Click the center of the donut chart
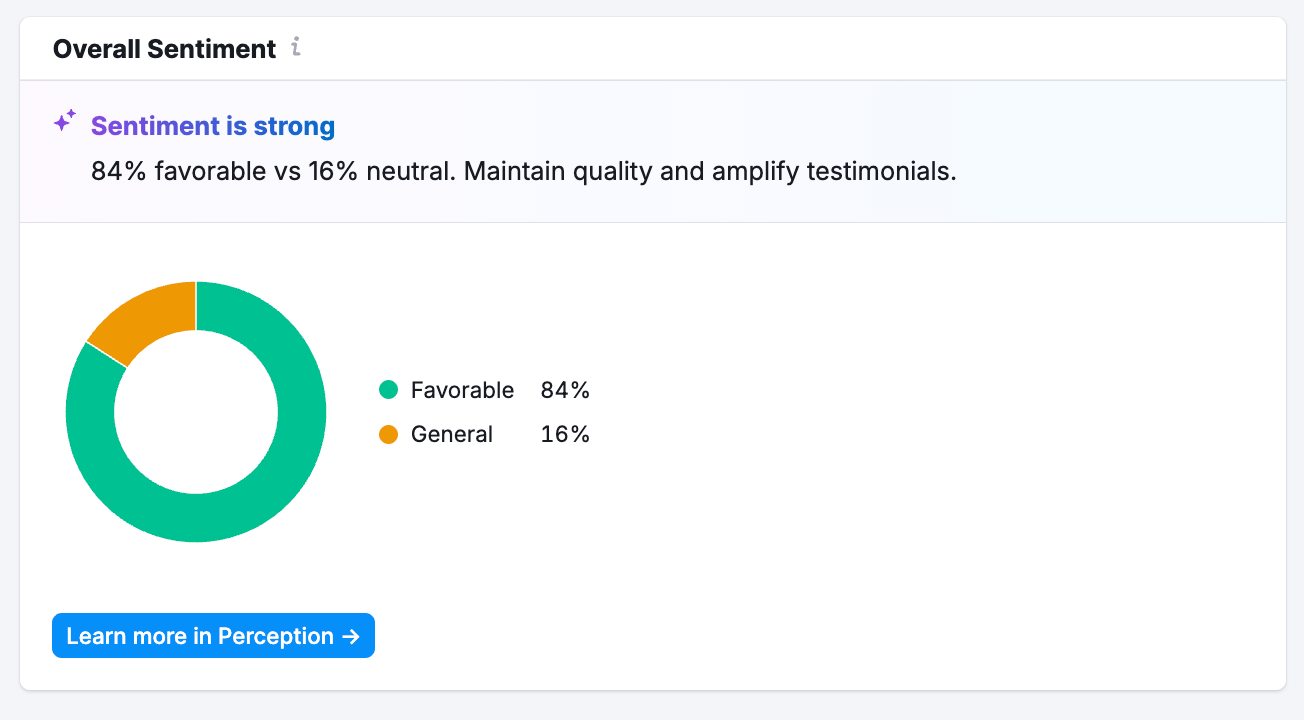This screenshot has width=1304, height=720. point(196,411)
